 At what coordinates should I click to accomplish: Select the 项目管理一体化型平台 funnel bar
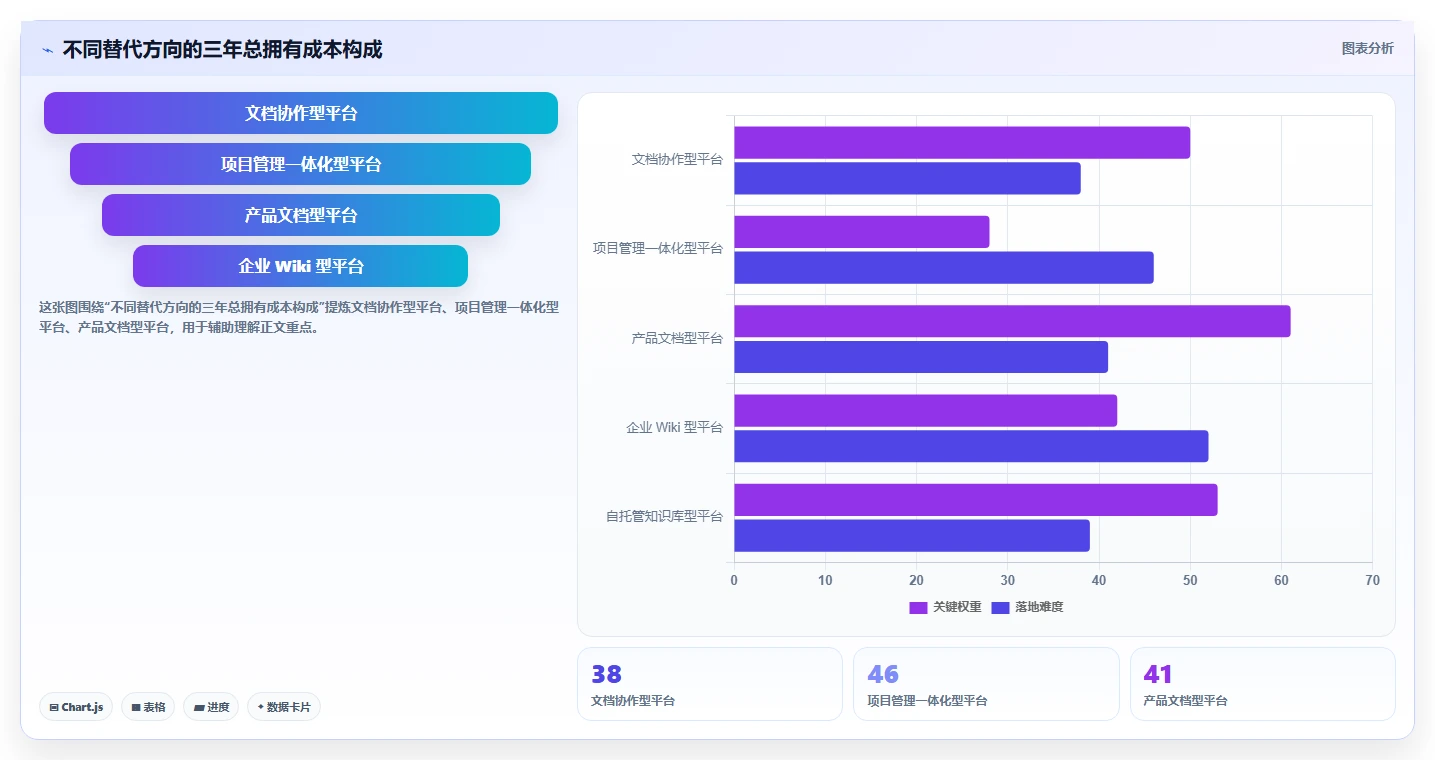point(301,164)
